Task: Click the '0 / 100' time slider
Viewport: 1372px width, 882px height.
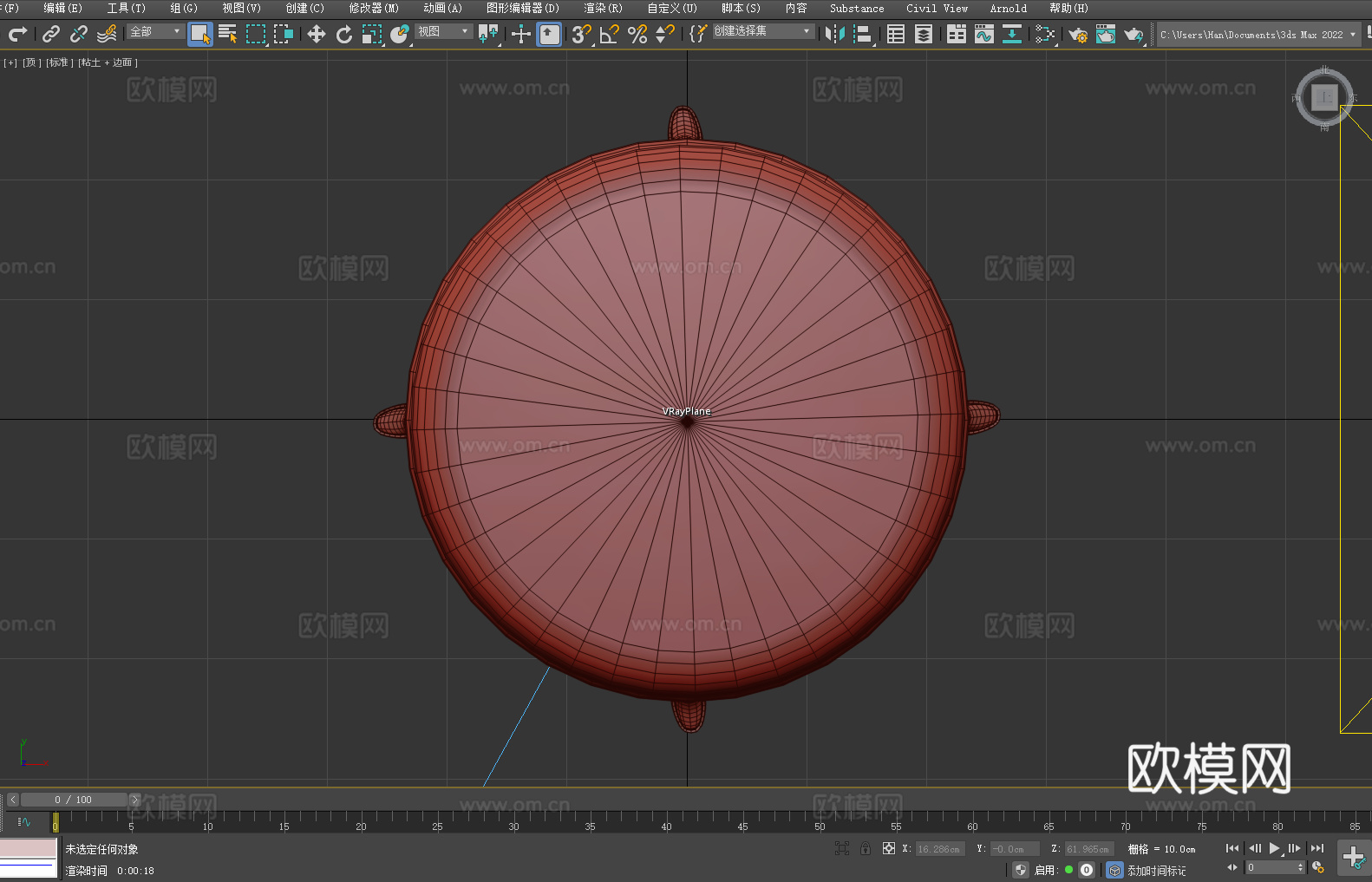Action: pyautogui.click(x=74, y=800)
